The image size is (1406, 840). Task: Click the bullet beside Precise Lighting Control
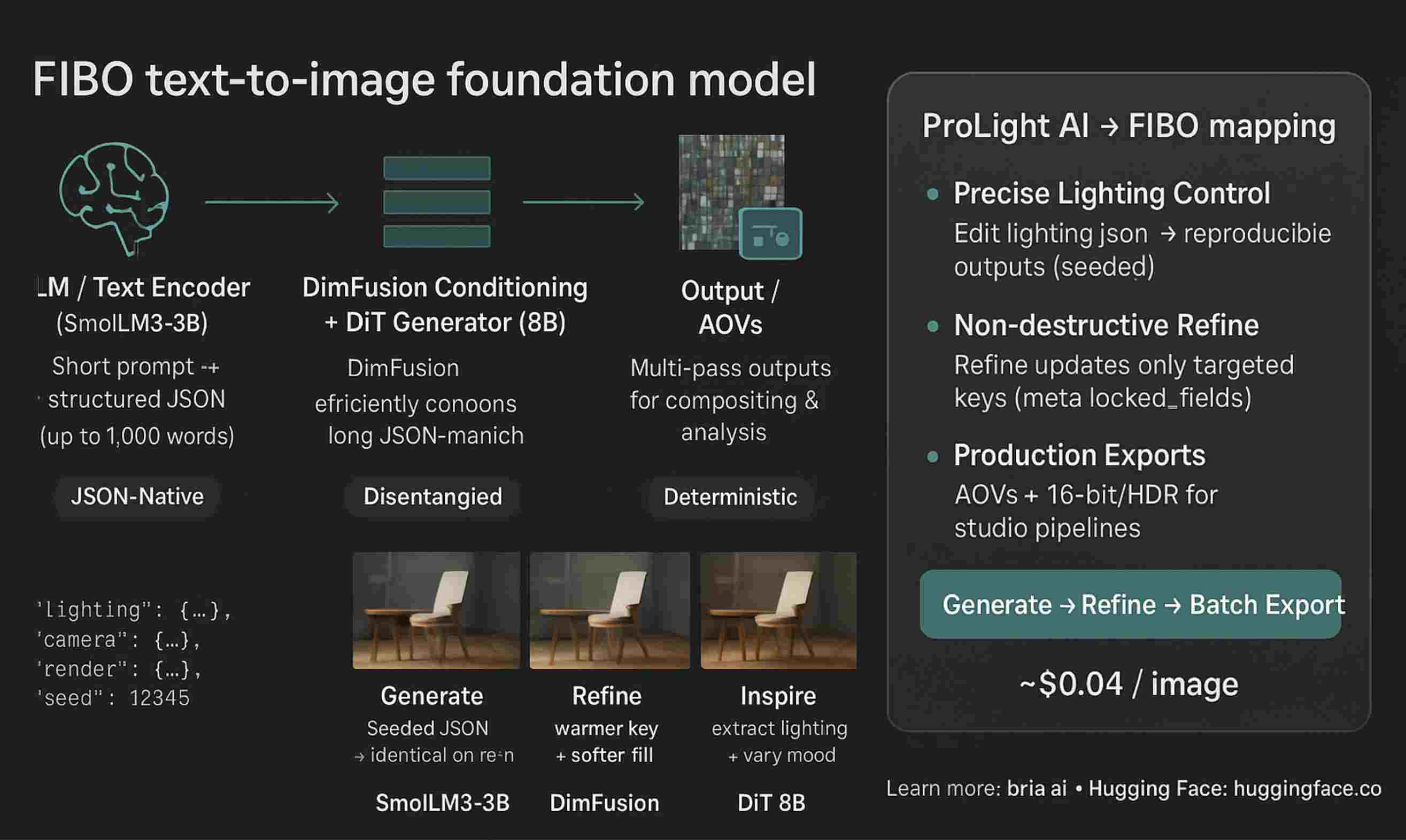[933, 195]
